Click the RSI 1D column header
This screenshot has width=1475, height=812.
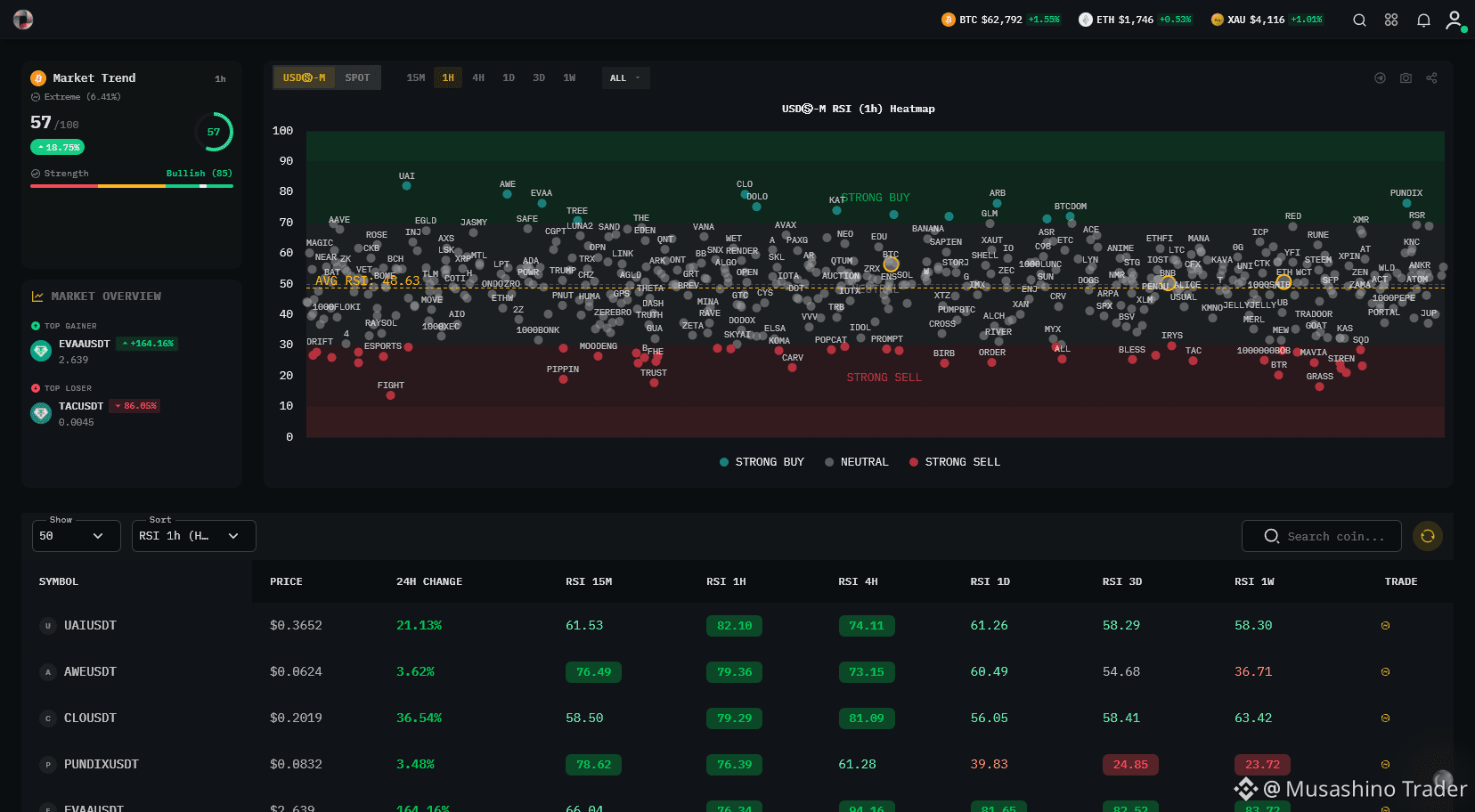990,581
